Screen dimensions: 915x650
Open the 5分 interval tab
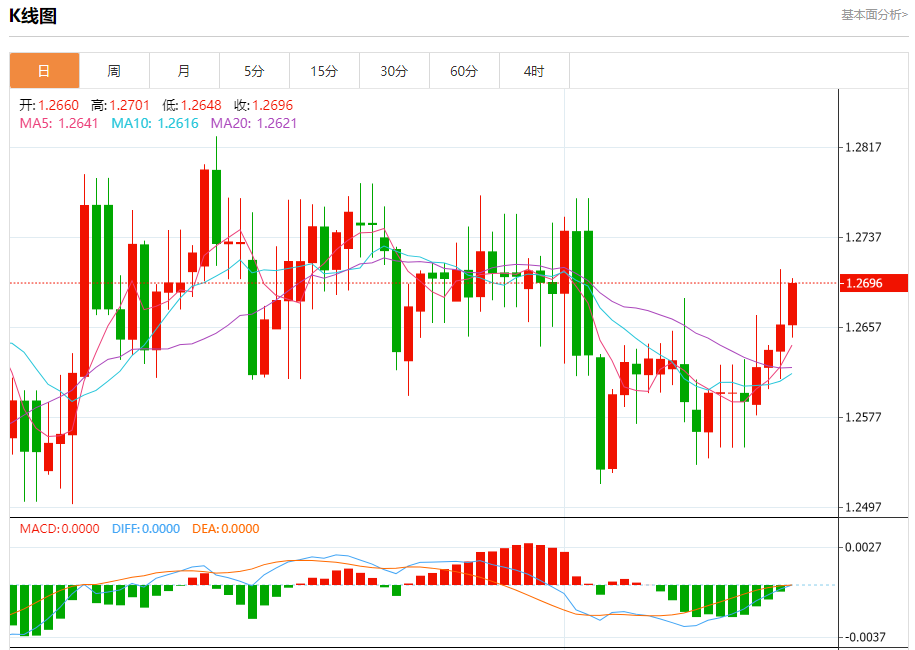pos(254,71)
